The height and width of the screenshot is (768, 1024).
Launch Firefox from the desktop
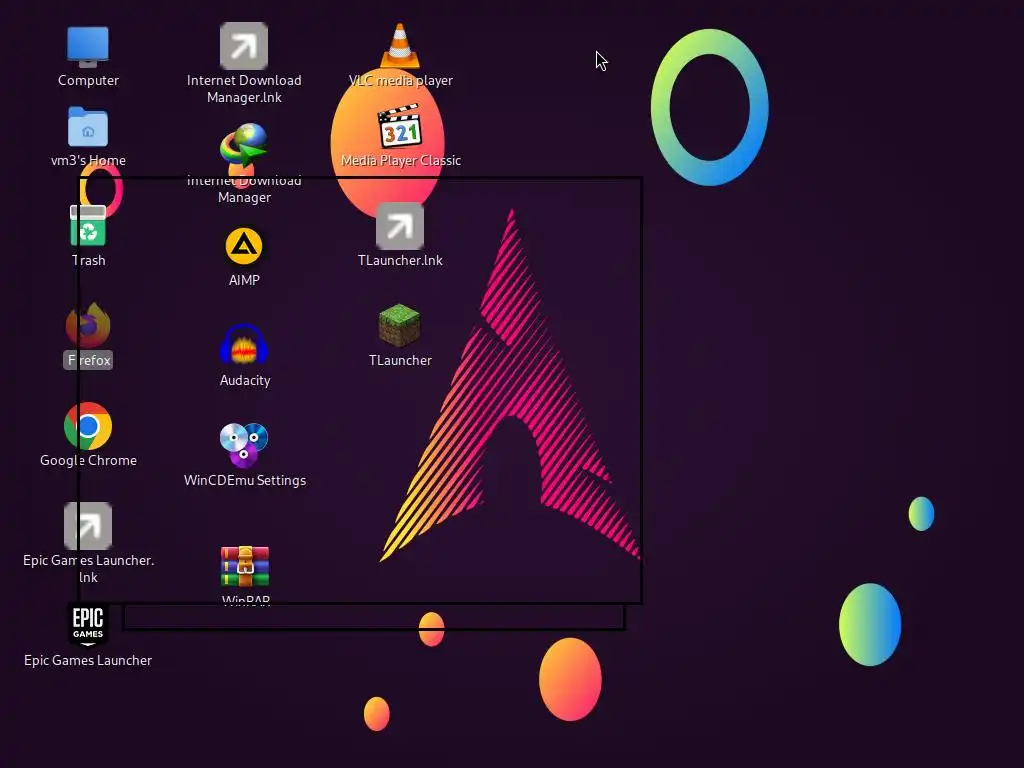pos(88,325)
